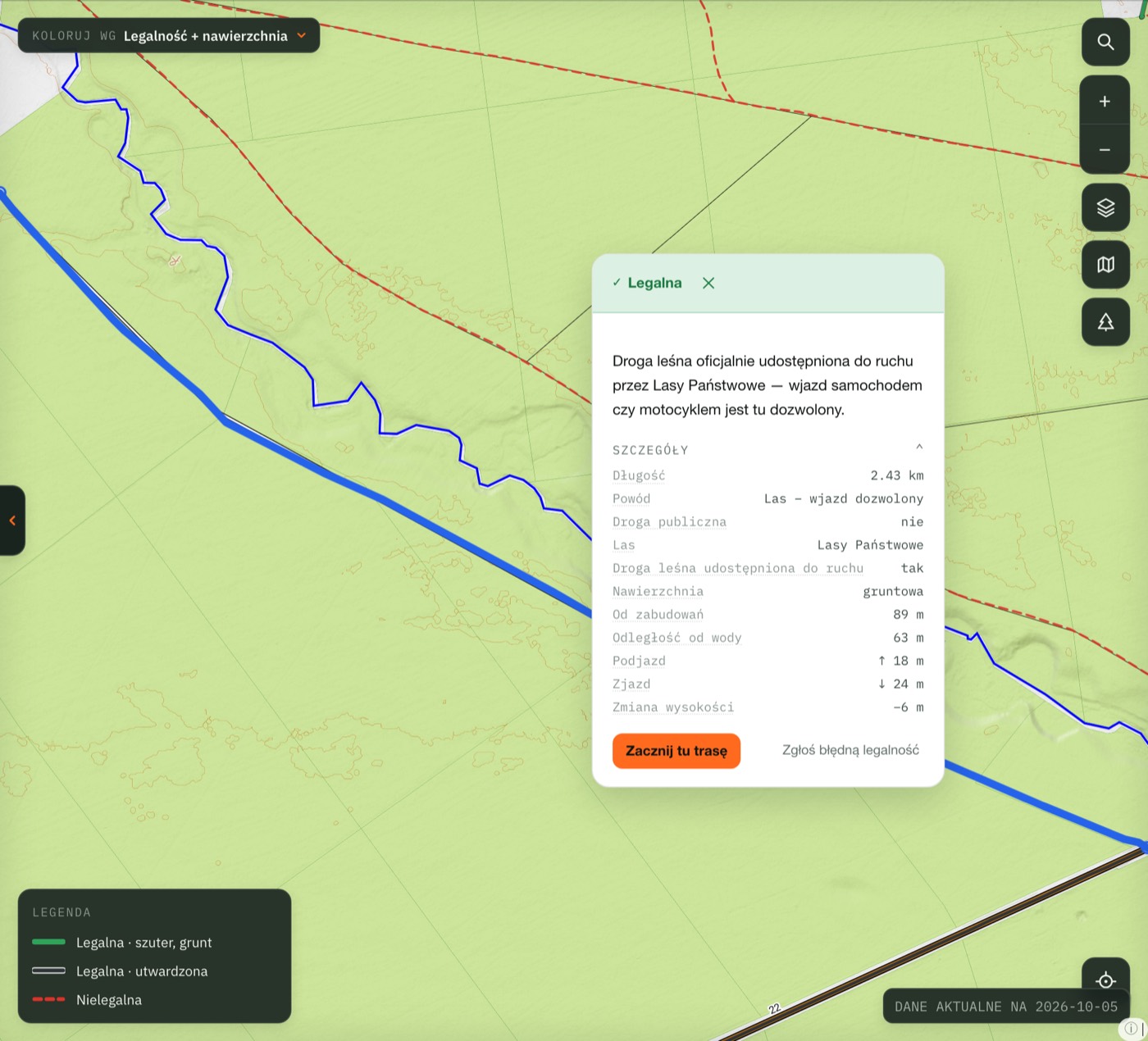Screen dimensions: 1148x1041
Task: Click the gruntowa surface value
Action: pos(893,591)
